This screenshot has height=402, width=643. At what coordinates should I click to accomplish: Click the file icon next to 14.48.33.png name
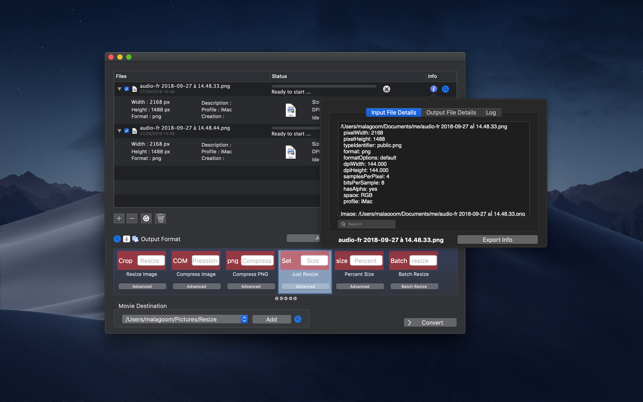[135, 89]
